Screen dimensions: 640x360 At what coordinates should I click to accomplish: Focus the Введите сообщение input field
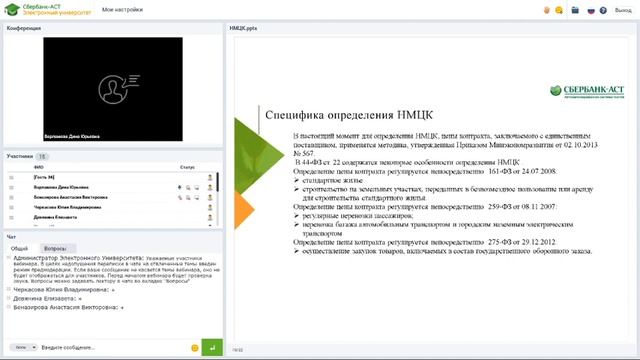113,348
